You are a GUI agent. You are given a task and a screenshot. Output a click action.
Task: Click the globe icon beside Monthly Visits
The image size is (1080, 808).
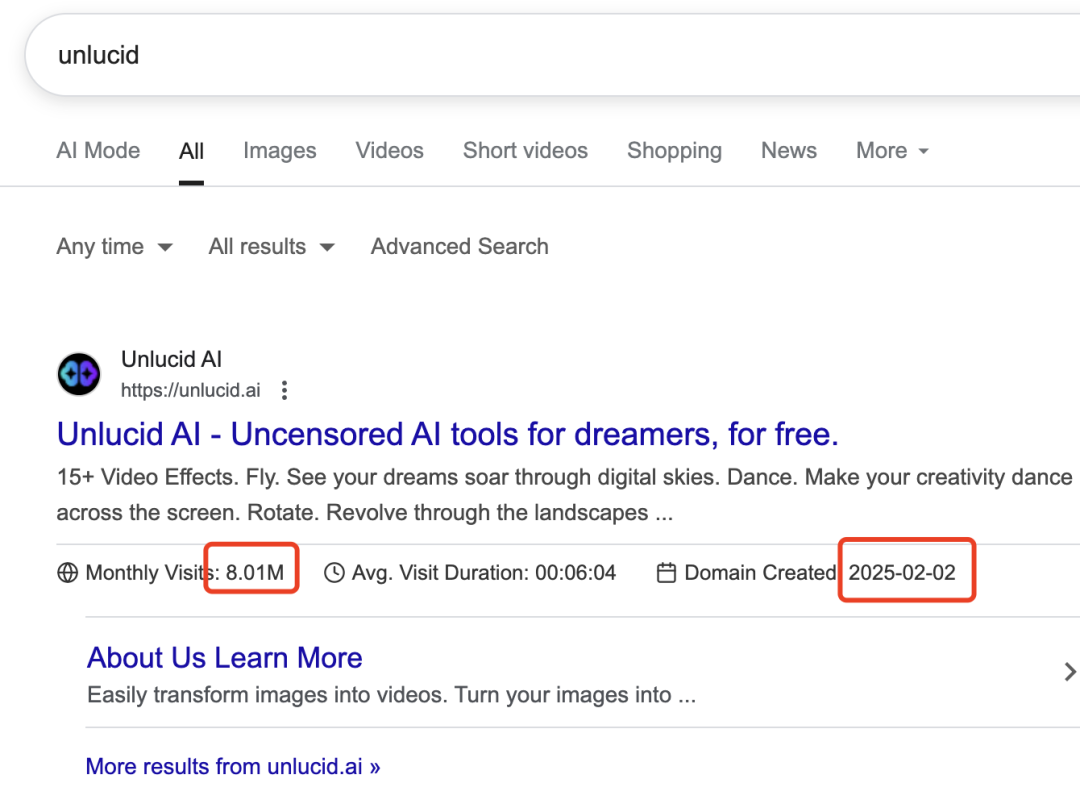tap(68, 572)
